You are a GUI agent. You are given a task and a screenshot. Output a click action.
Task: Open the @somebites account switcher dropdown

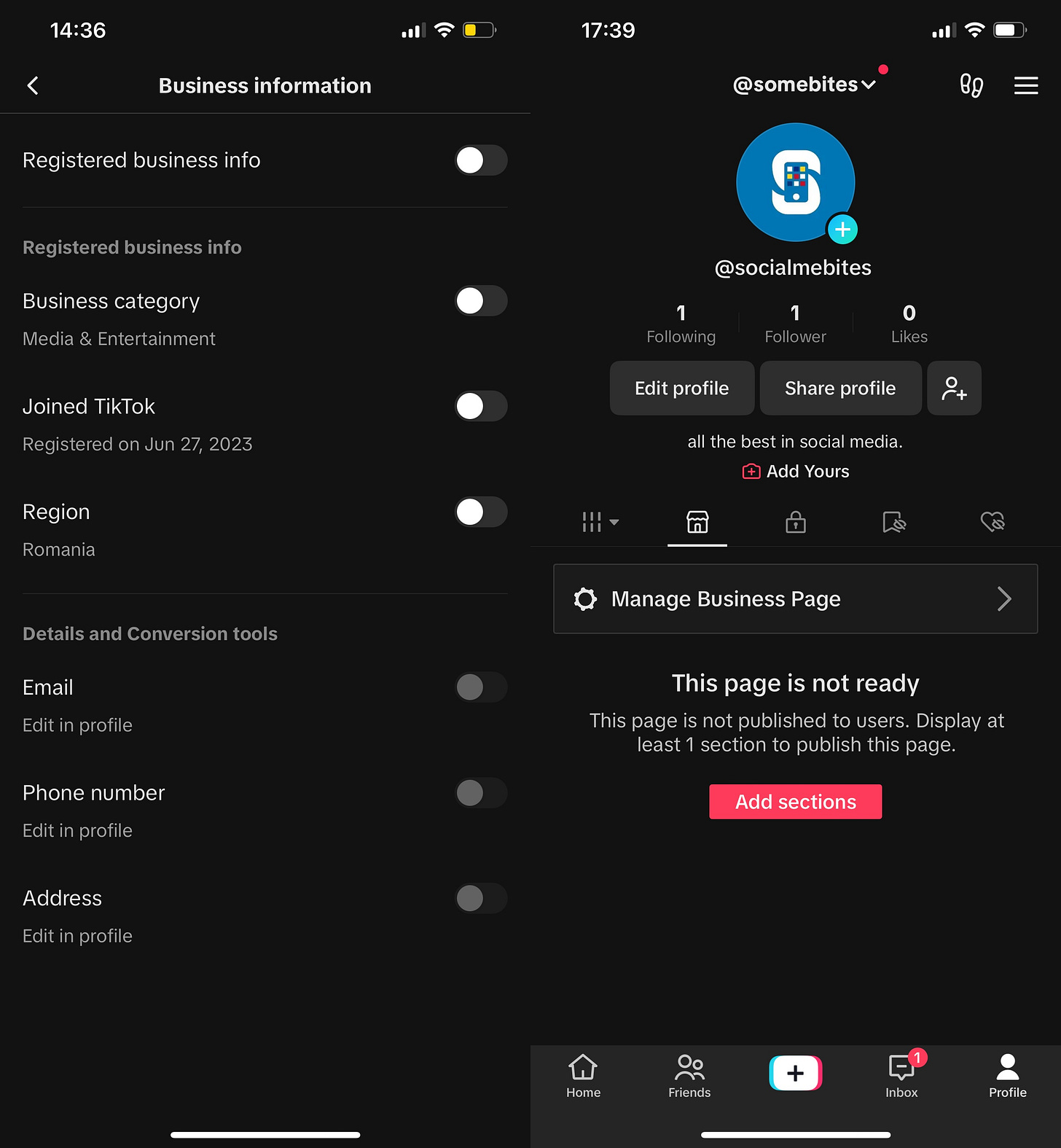(804, 85)
